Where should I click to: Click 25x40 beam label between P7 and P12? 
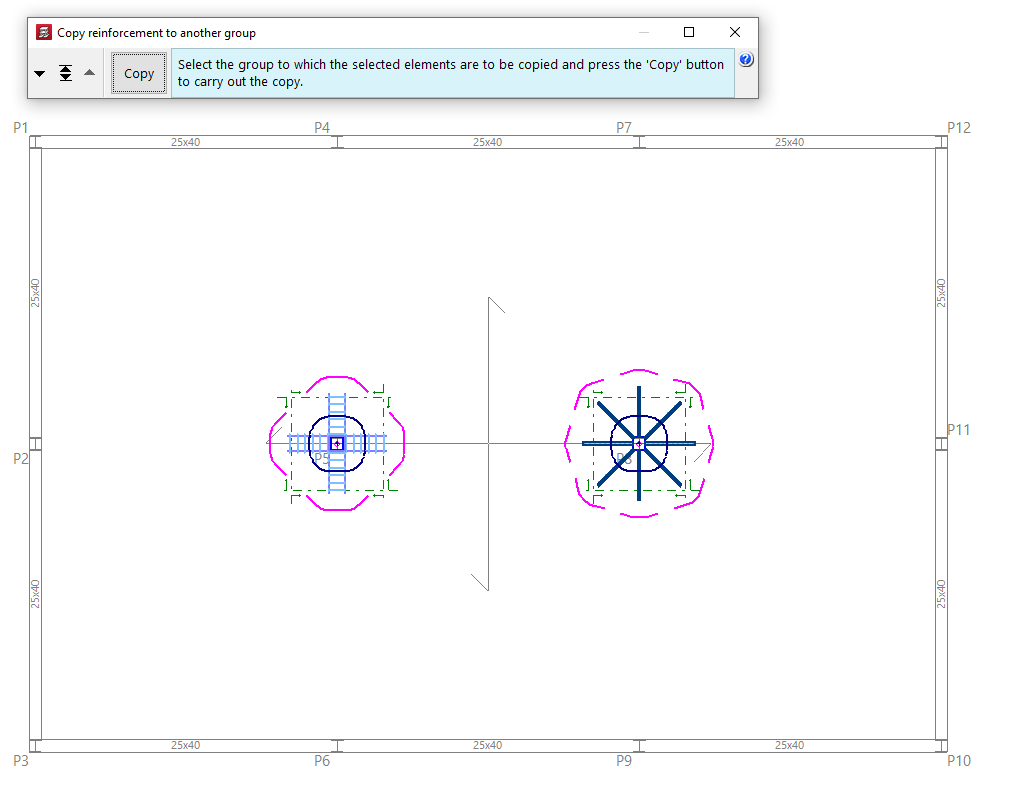[x=789, y=142]
